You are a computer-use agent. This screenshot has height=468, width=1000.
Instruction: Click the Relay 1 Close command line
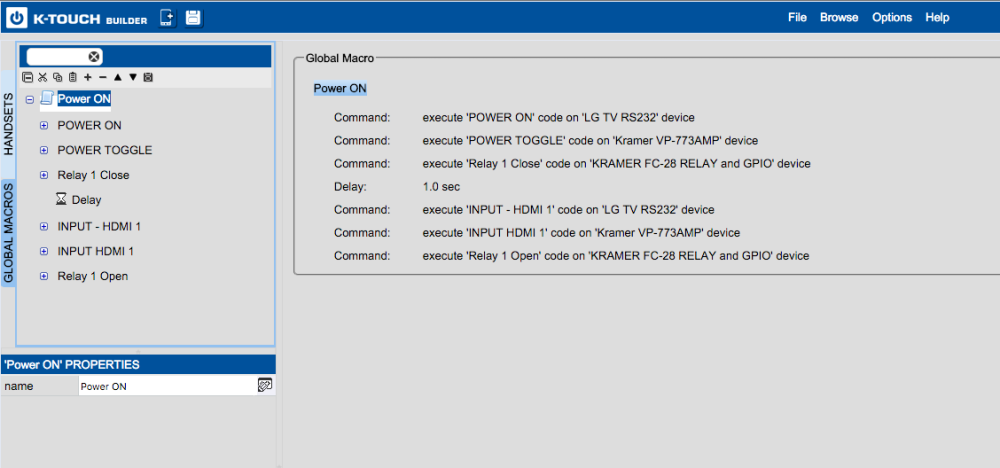click(x=617, y=164)
